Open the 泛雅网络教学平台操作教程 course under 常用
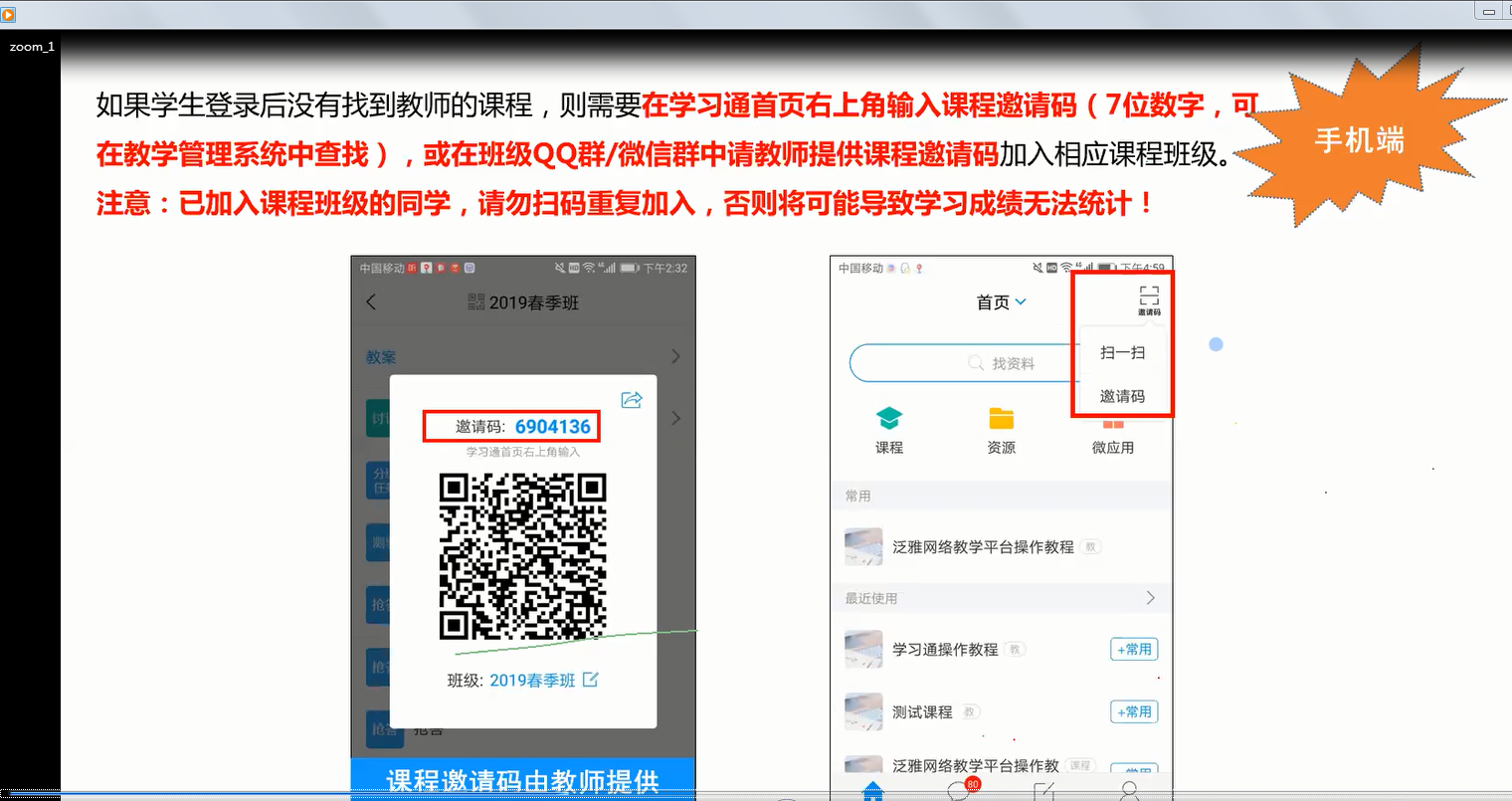This screenshot has width=1512, height=801. 982,547
